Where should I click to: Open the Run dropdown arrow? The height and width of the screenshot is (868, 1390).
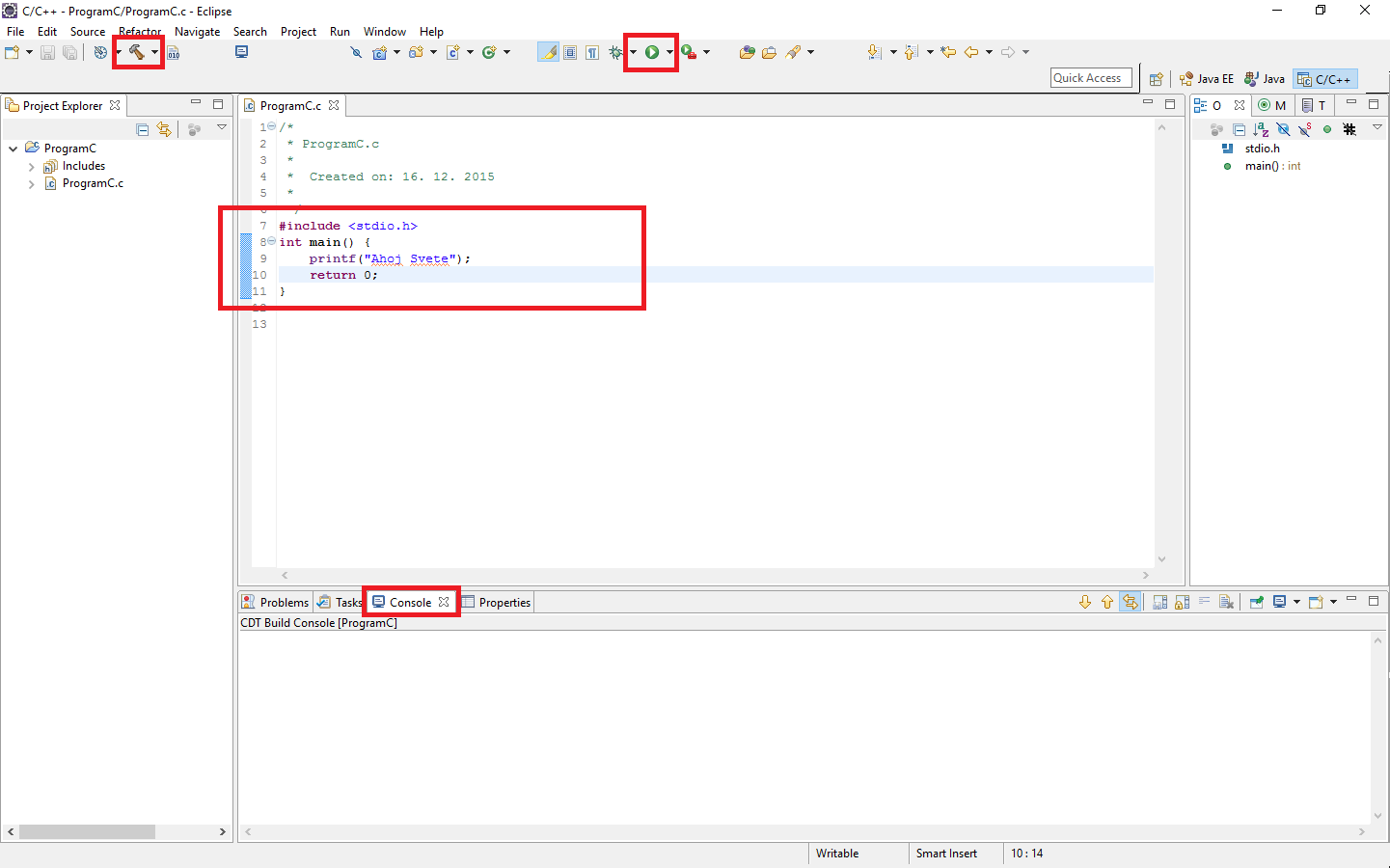coord(668,52)
